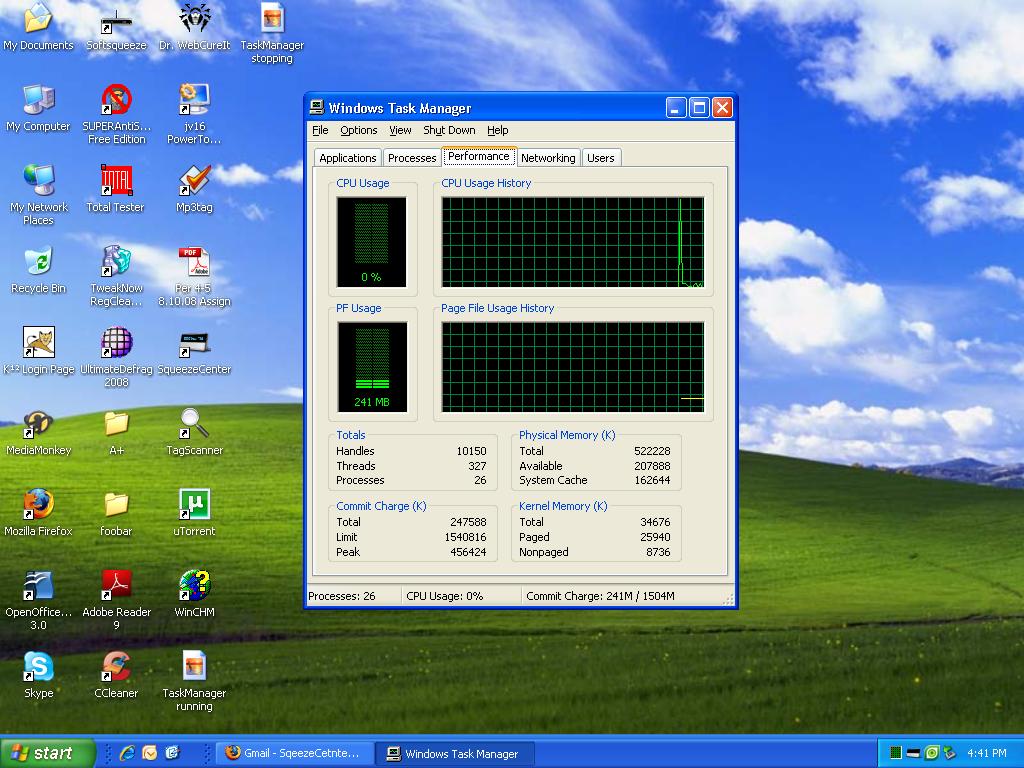Screen dimensions: 1024x768
Task: Select the uTorrent desktop shortcut
Action: click(194, 505)
